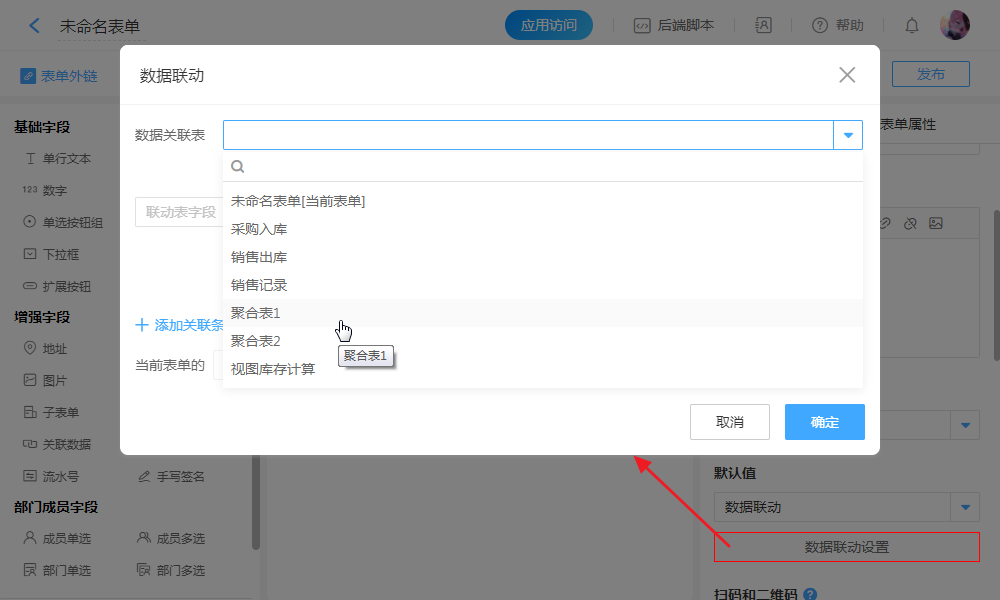Click the user avatar
The width and height of the screenshot is (1000, 600).
coord(955,25)
